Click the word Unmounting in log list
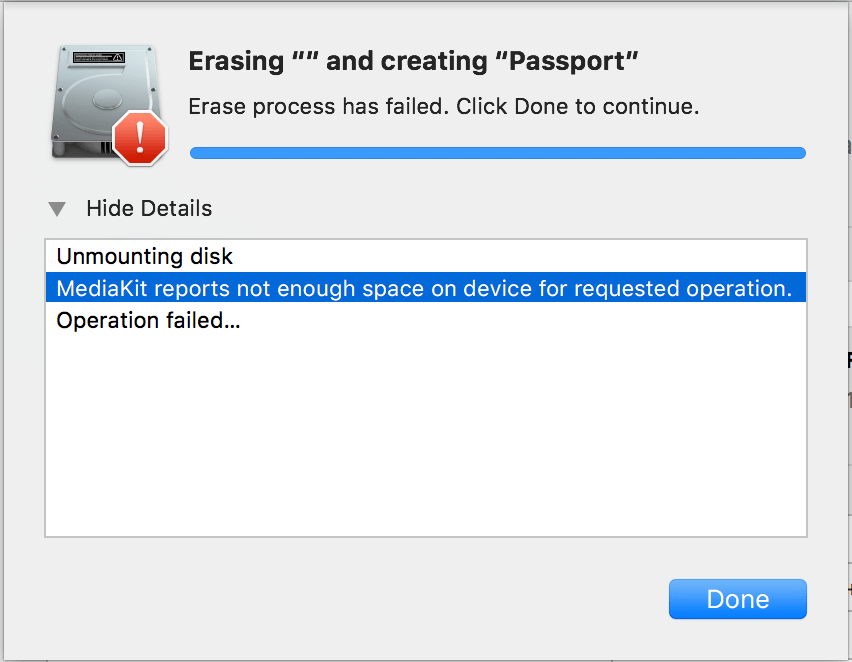 click(x=120, y=257)
